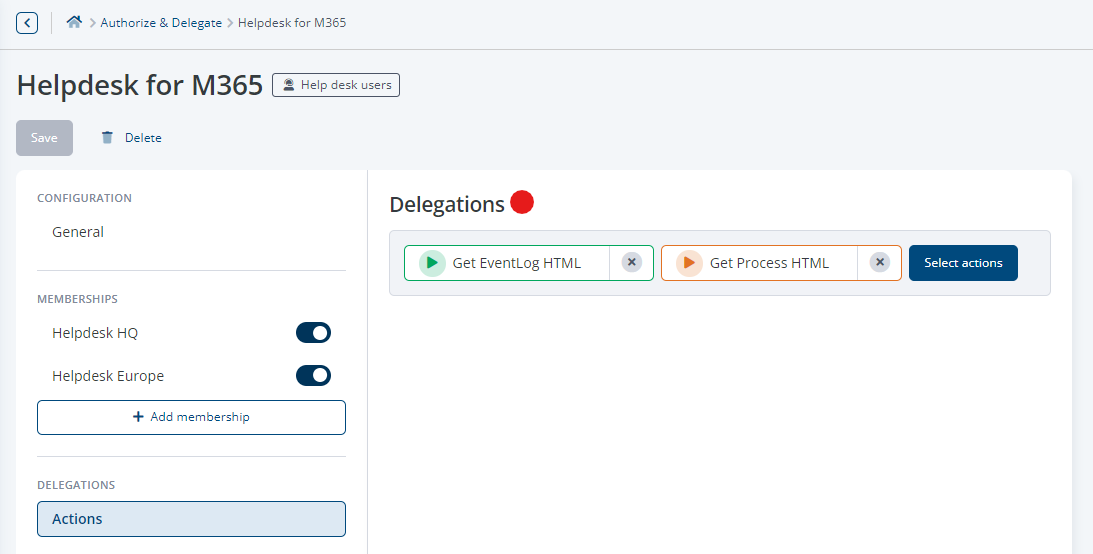The height and width of the screenshot is (554, 1093).
Task: Click the orange play icon of Get Process HTML
Action: (x=689, y=263)
